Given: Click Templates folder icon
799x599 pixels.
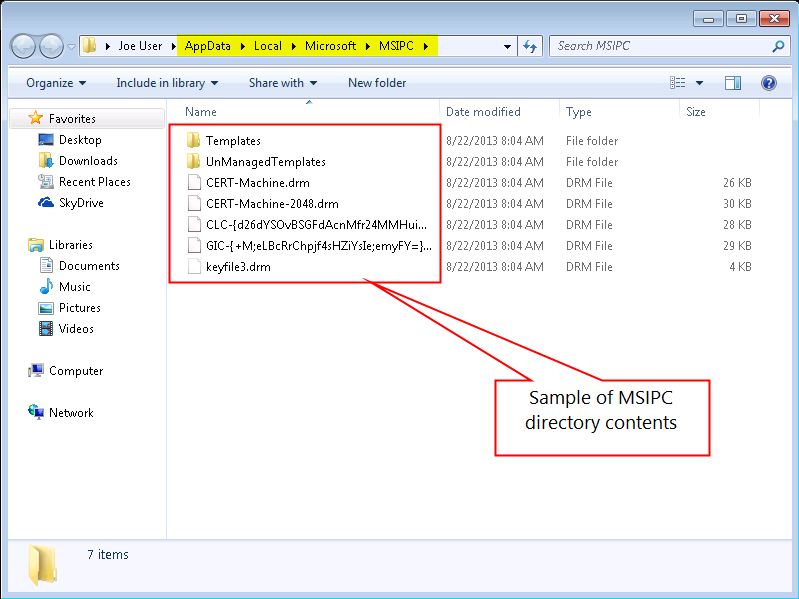Looking at the screenshot, I should pos(193,140).
